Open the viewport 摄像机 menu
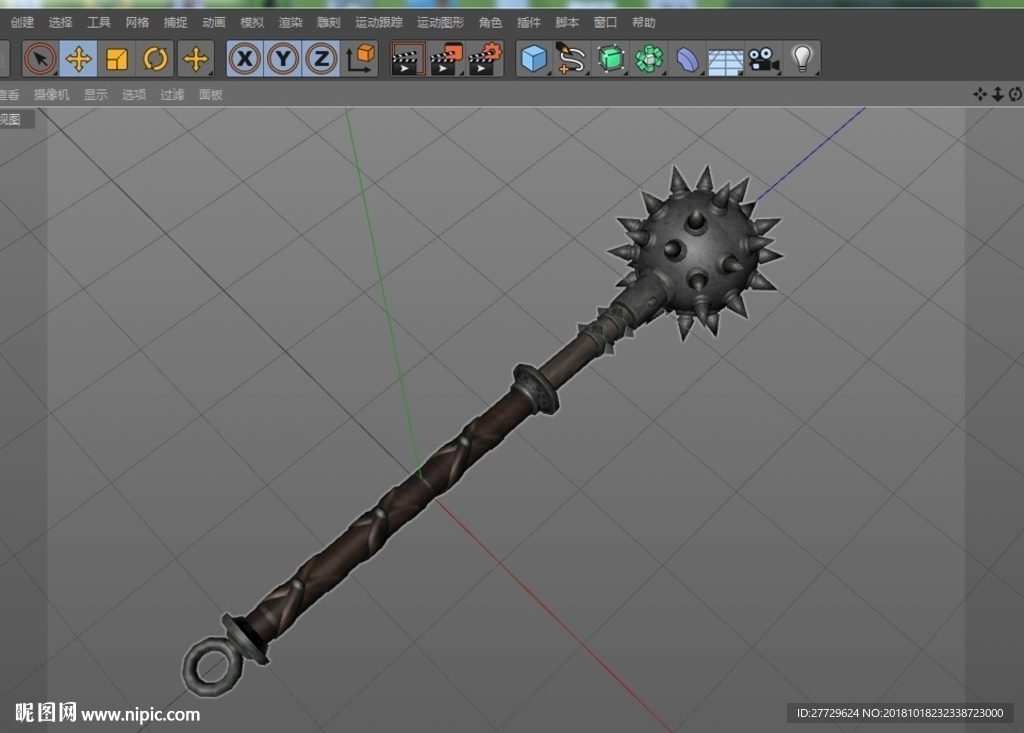This screenshot has height=733, width=1024. click(x=51, y=95)
